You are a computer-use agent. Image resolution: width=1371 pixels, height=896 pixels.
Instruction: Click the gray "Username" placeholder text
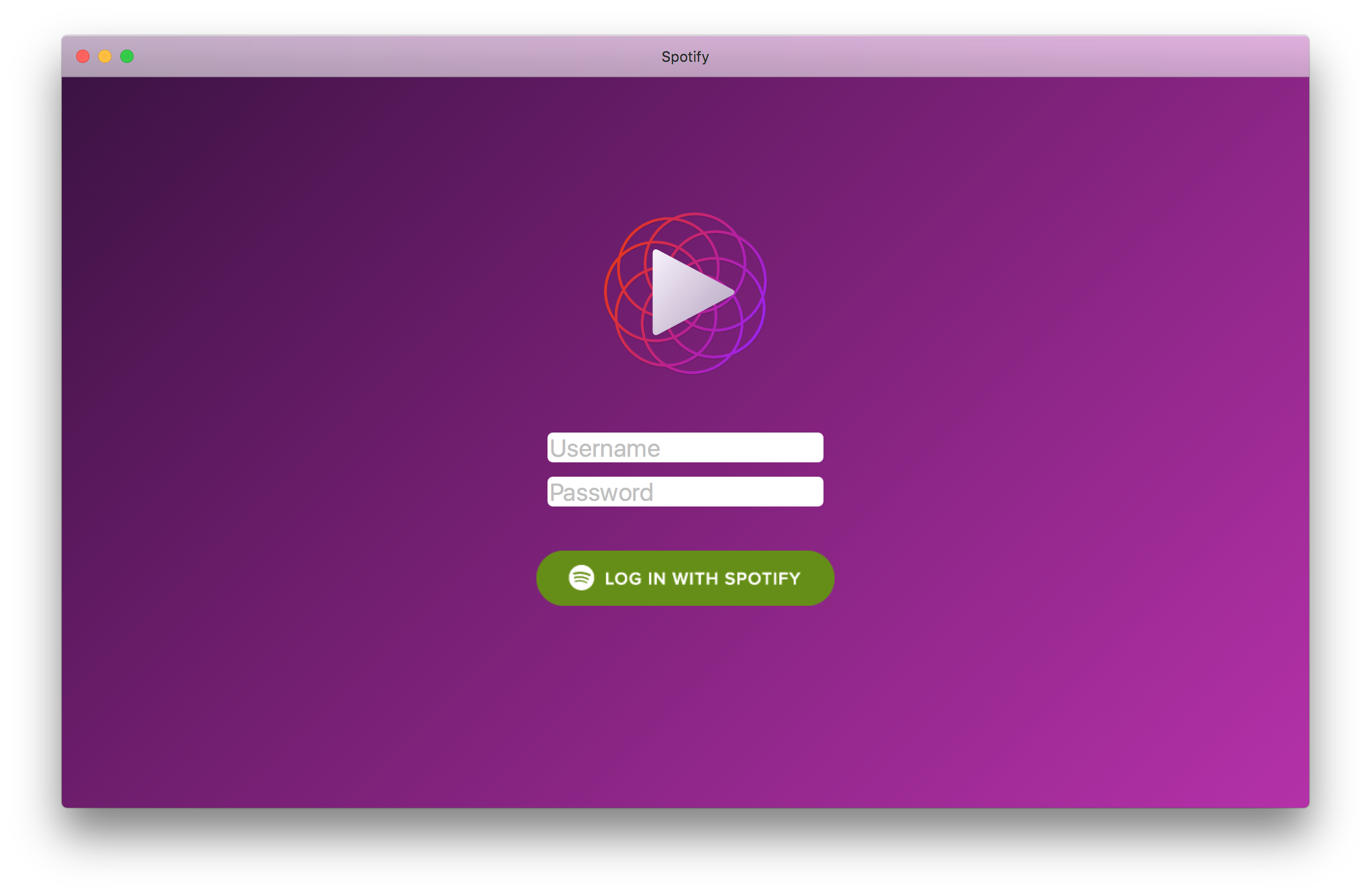[x=604, y=449]
